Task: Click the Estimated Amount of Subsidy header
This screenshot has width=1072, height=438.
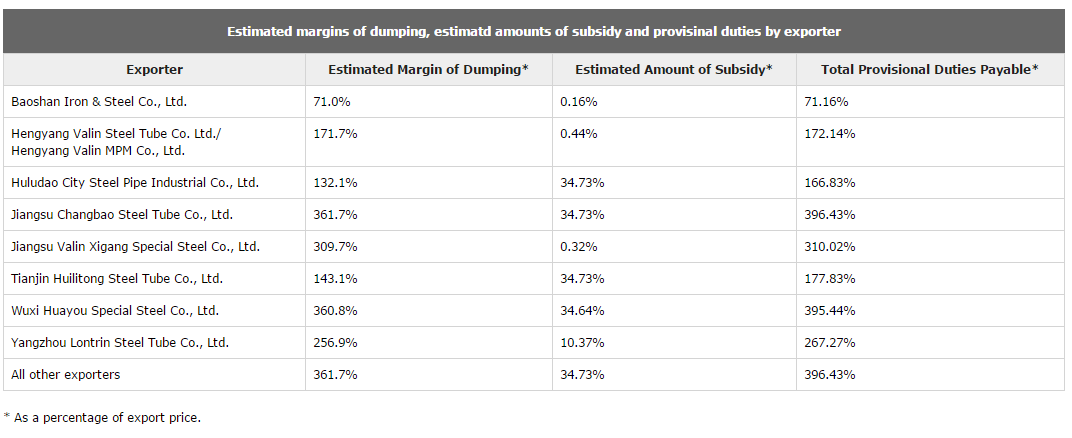Action: [x=674, y=69]
